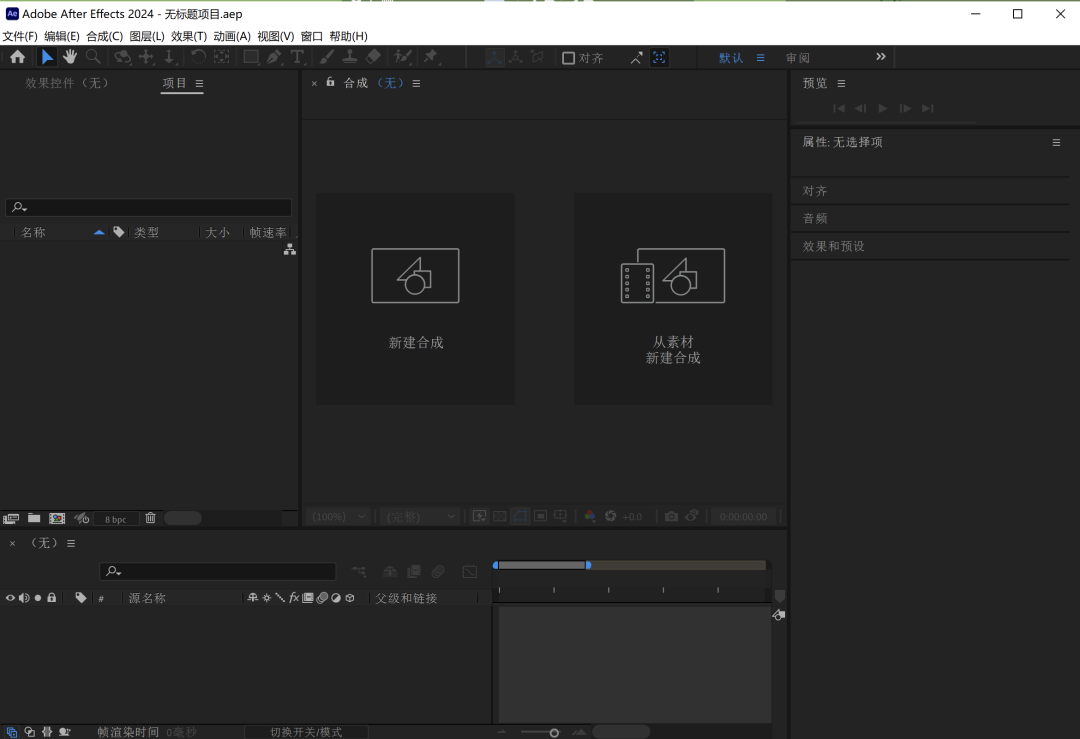Select the Orbit camera tool

click(123, 57)
